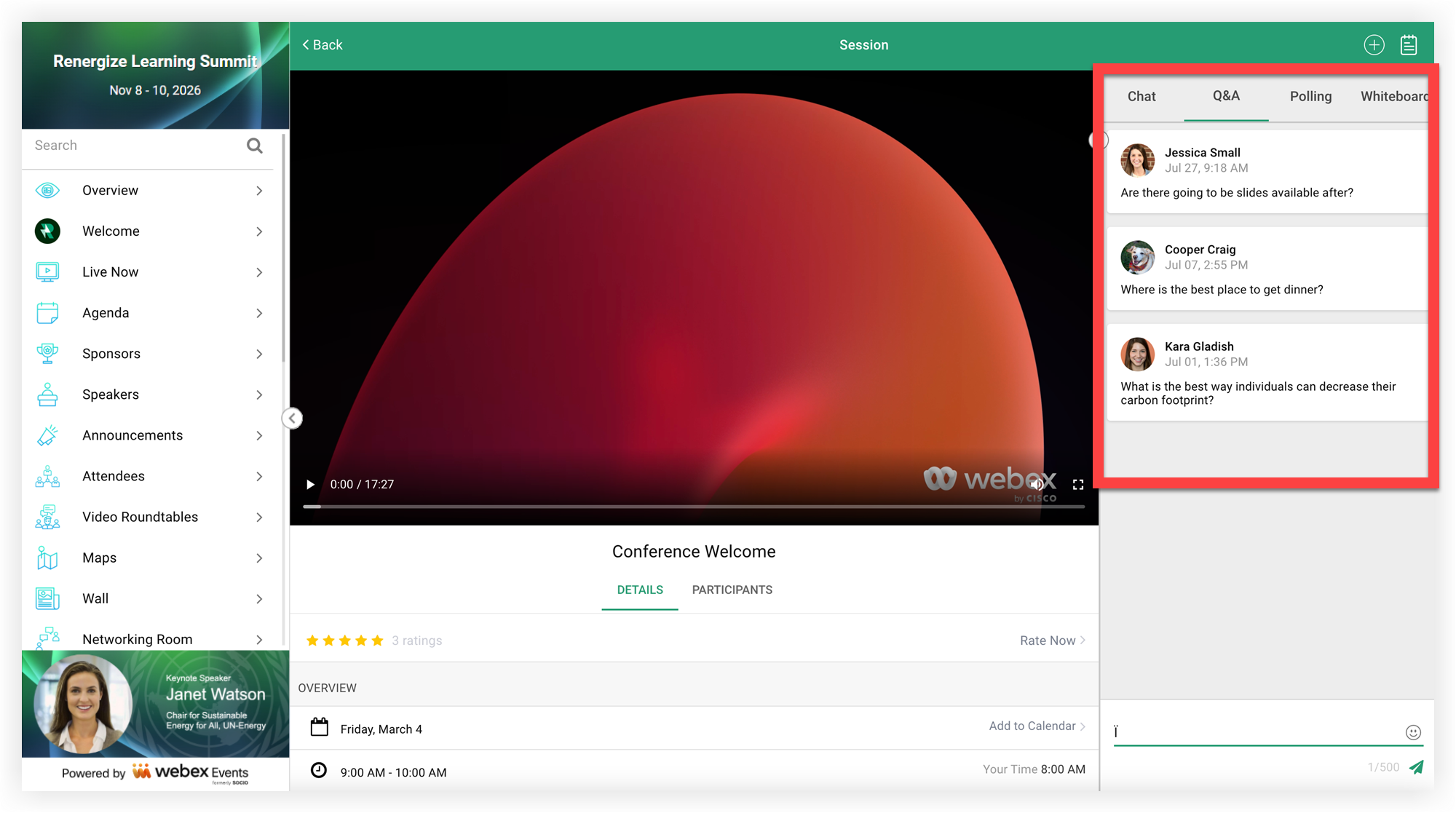Click the Friday, March 4 calendar icon
This screenshot has width=1456, height=813.
point(319,727)
